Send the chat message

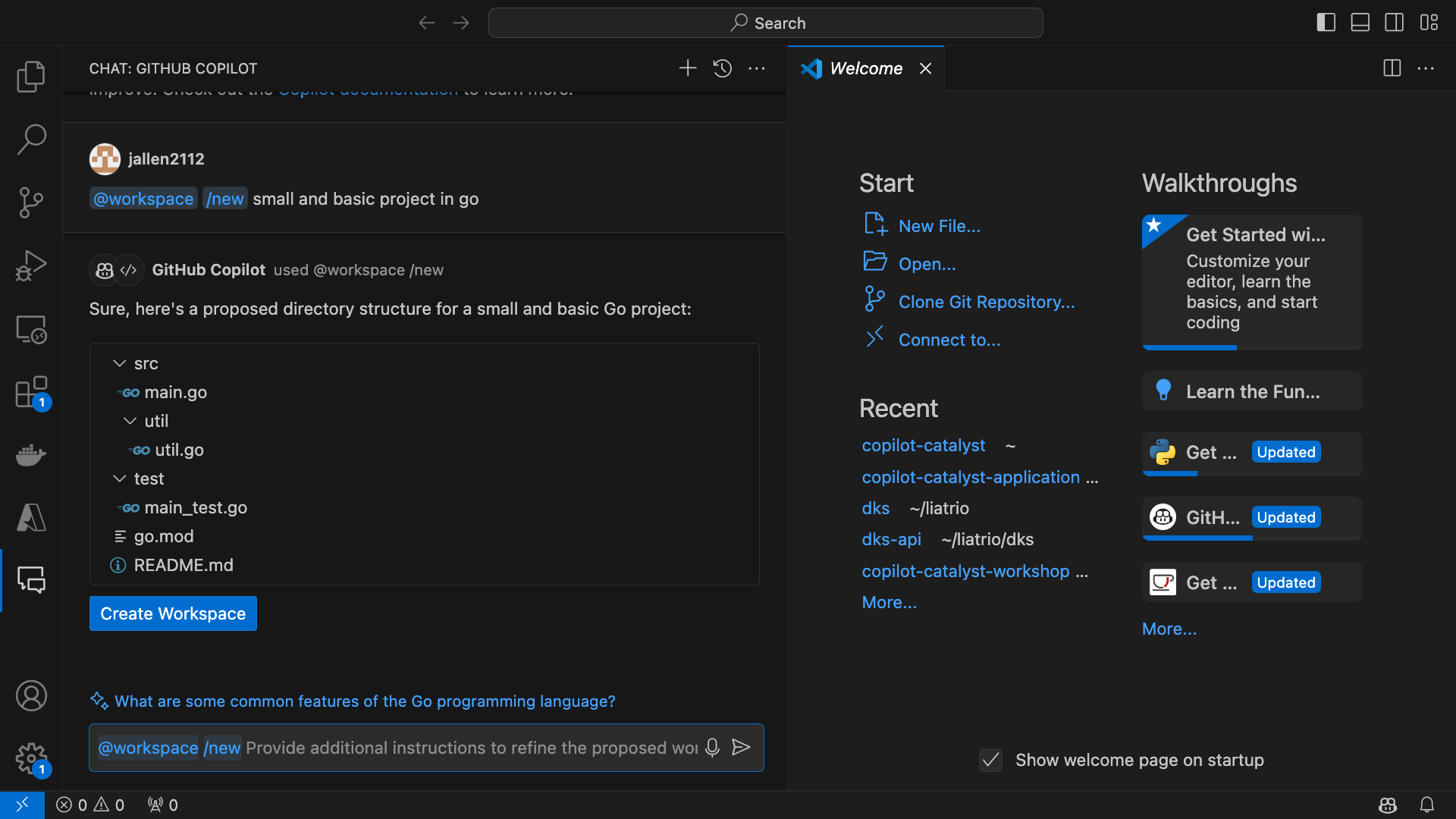pyautogui.click(x=741, y=748)
